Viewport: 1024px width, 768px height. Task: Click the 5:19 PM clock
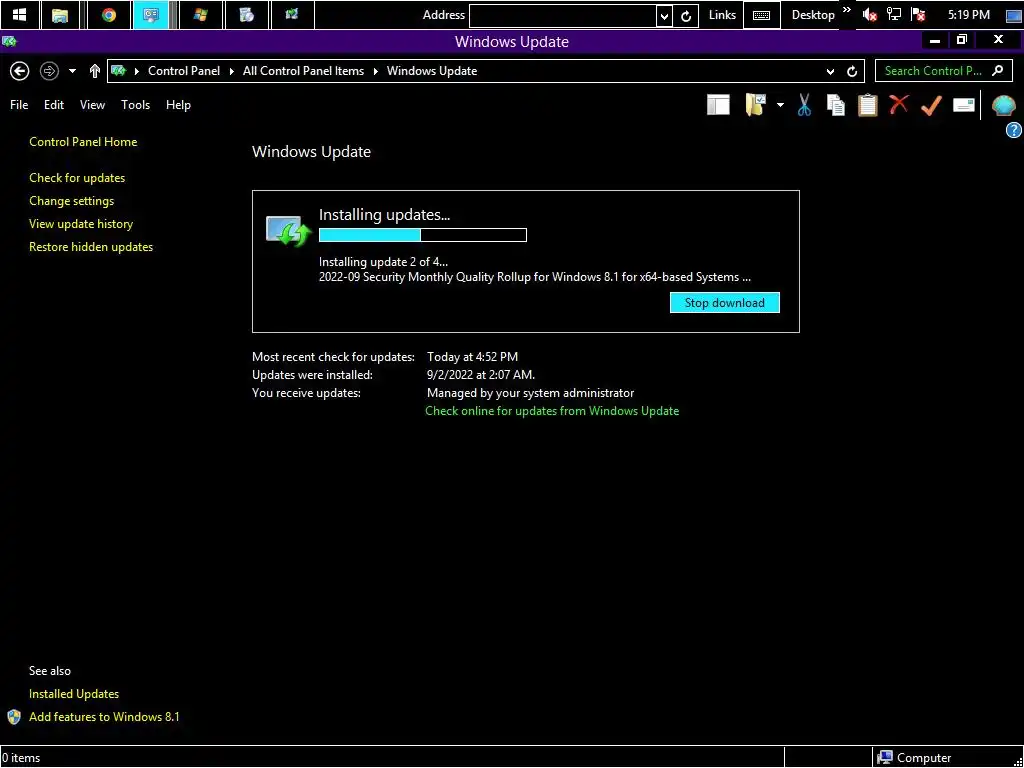pos(968,14)
